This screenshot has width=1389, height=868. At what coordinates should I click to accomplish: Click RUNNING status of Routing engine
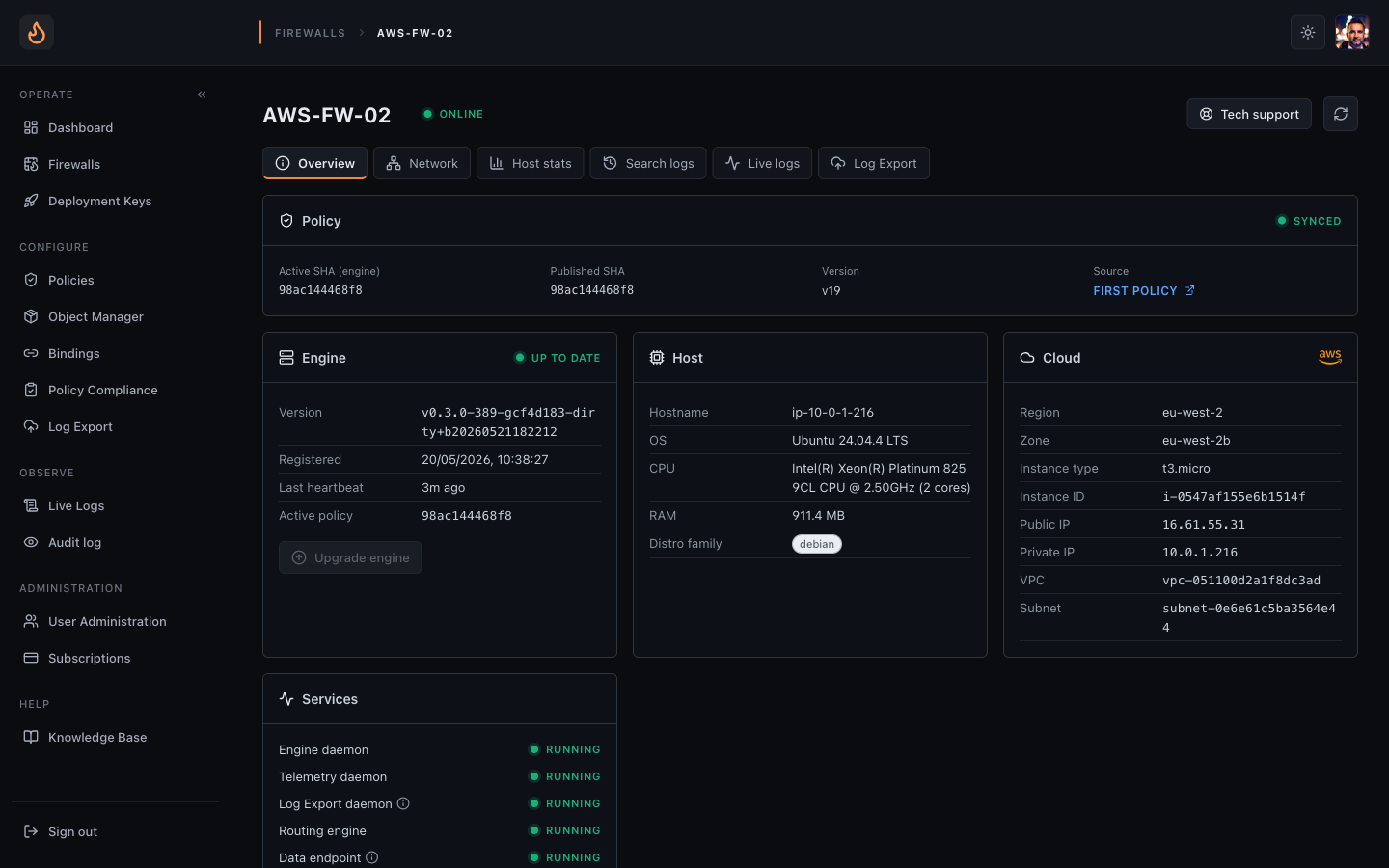[x=564, y=830]
